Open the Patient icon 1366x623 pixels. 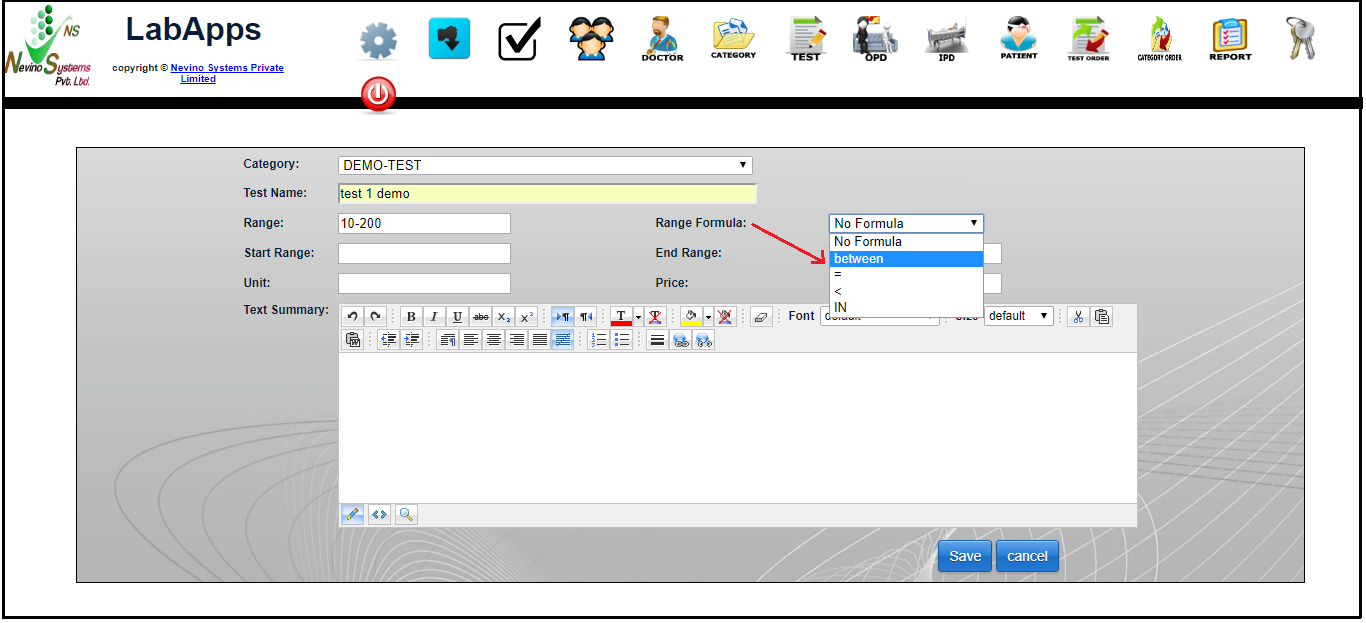coord(1018,40)
